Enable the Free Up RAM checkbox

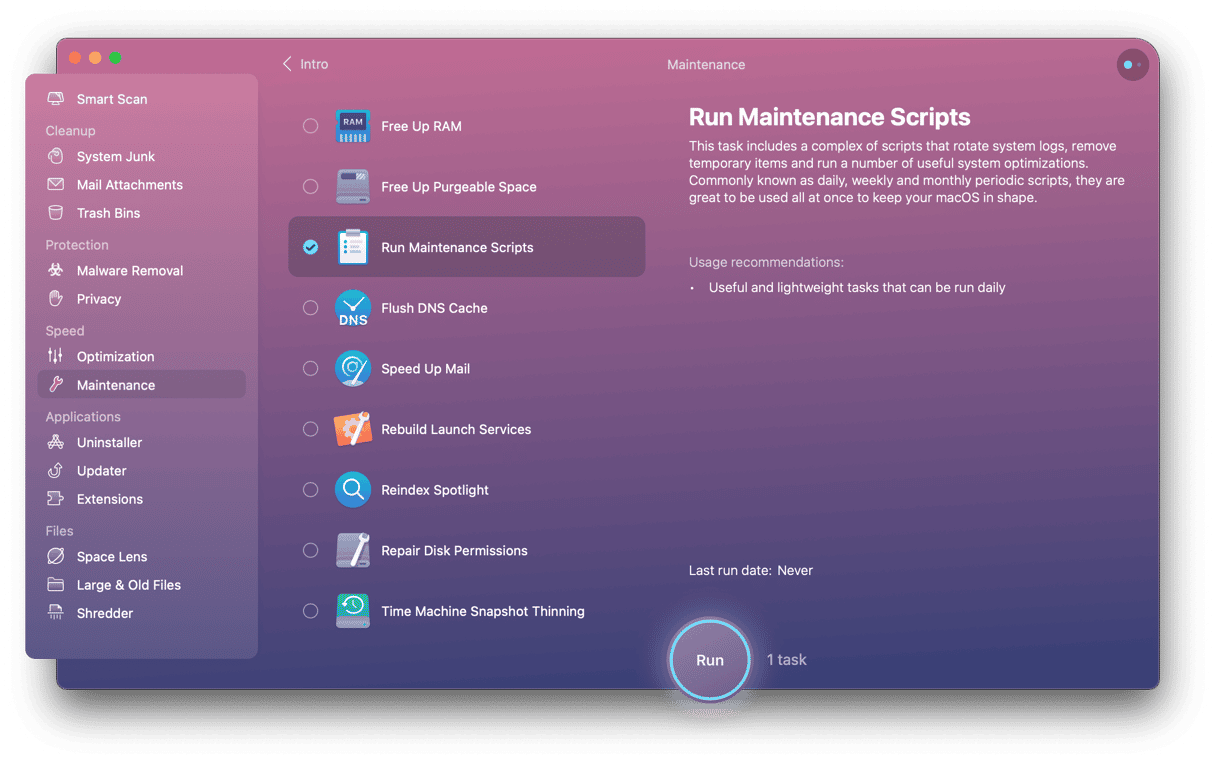click(311, 126)
